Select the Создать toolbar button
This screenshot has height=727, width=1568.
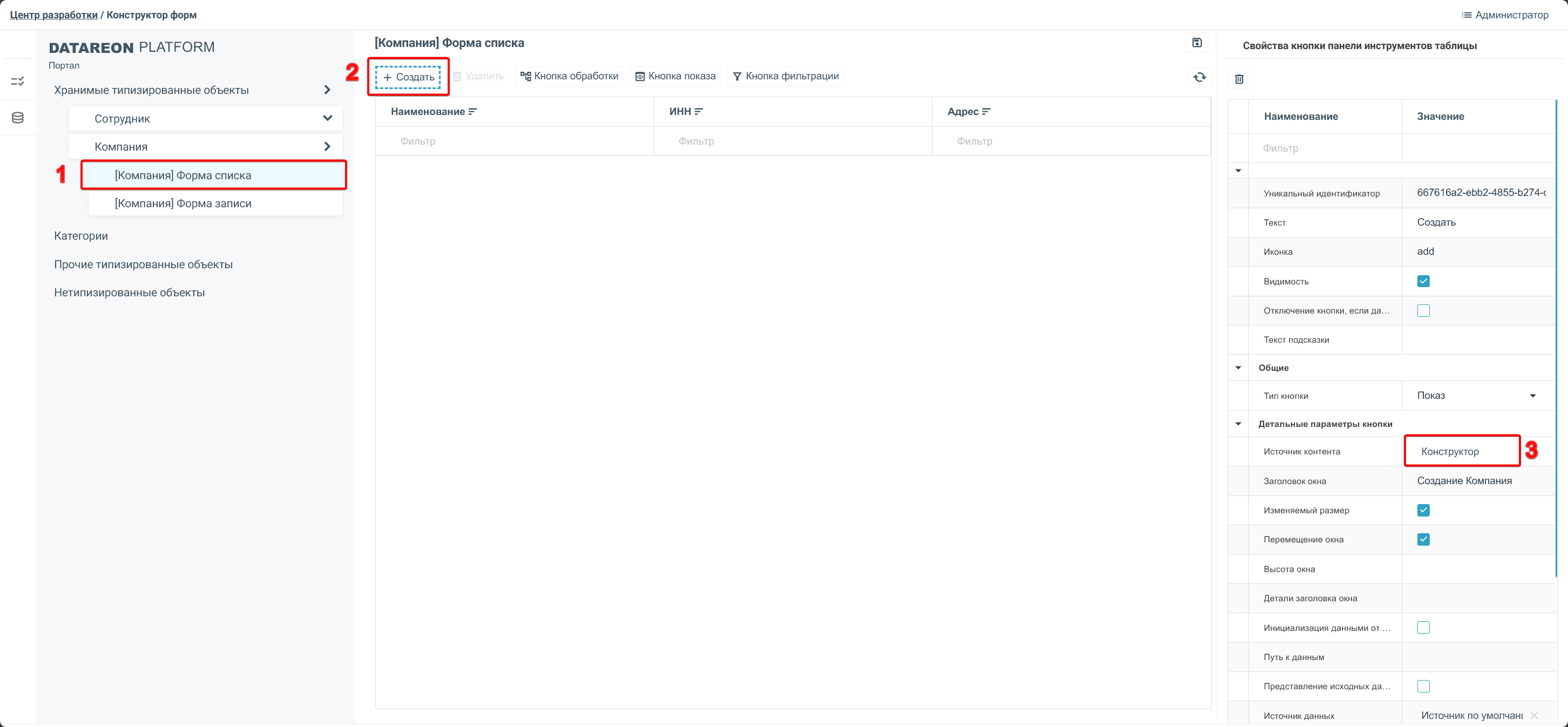point(408,77)
